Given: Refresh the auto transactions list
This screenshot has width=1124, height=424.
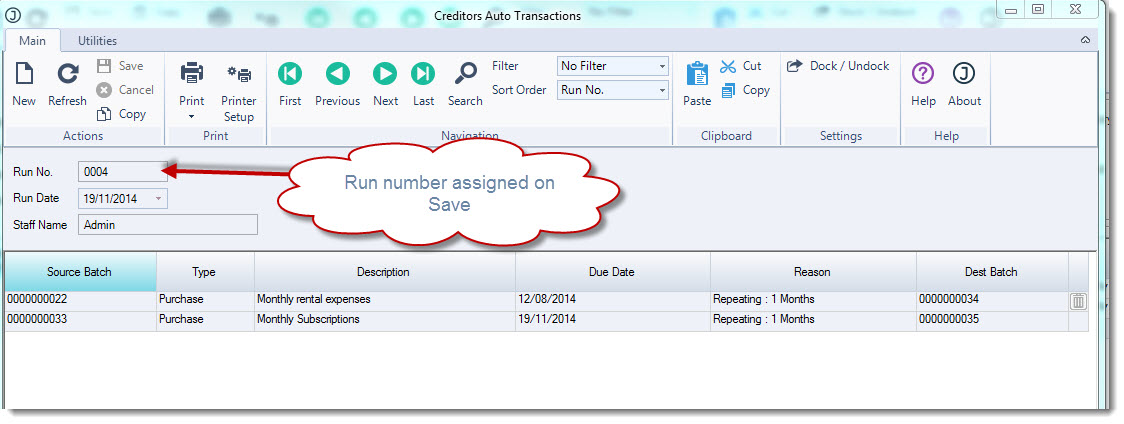Looking at the screenshot, I should (x=68, y=74).
